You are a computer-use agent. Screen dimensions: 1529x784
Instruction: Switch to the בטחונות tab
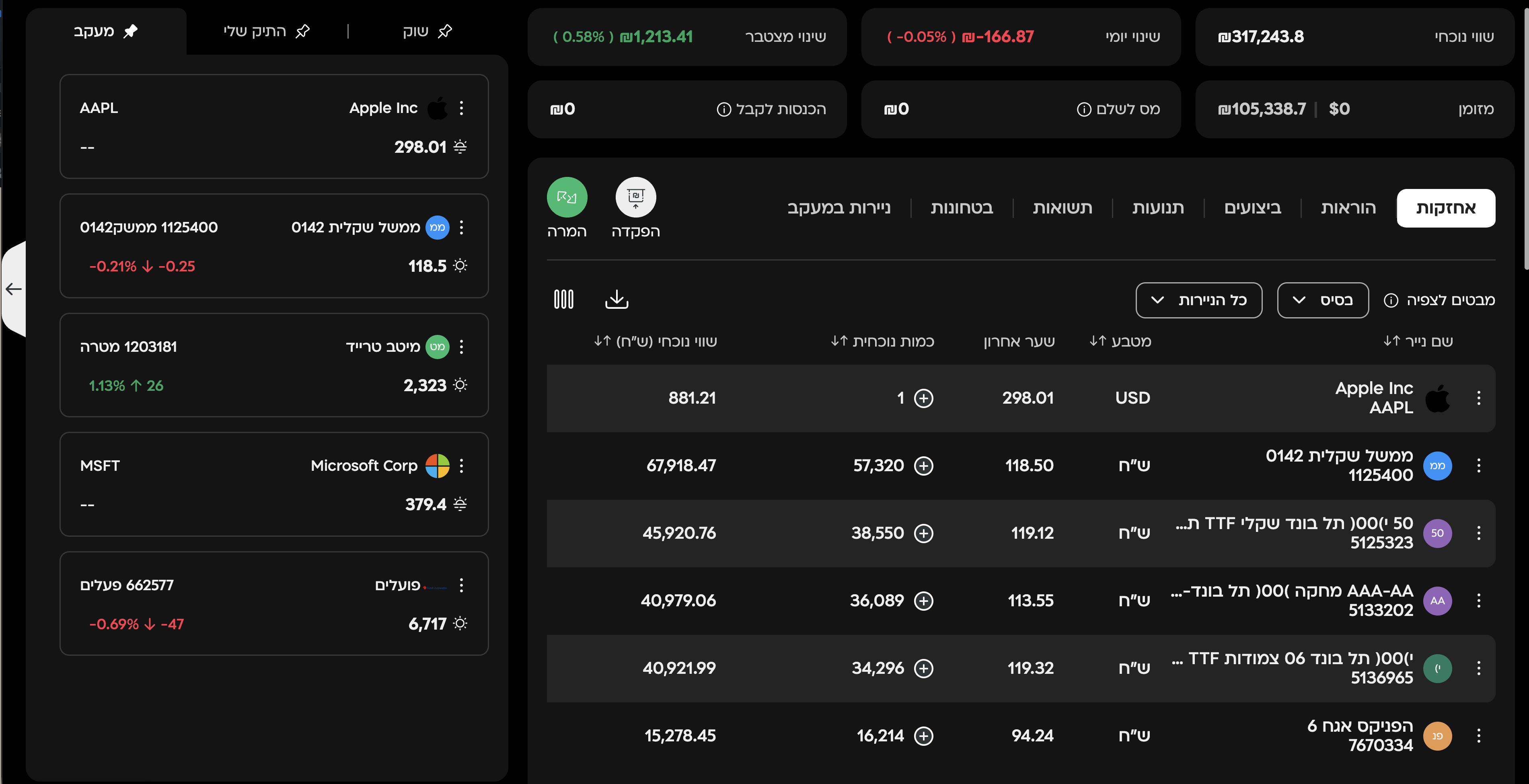pyautogui.click(x=962, y=208)
